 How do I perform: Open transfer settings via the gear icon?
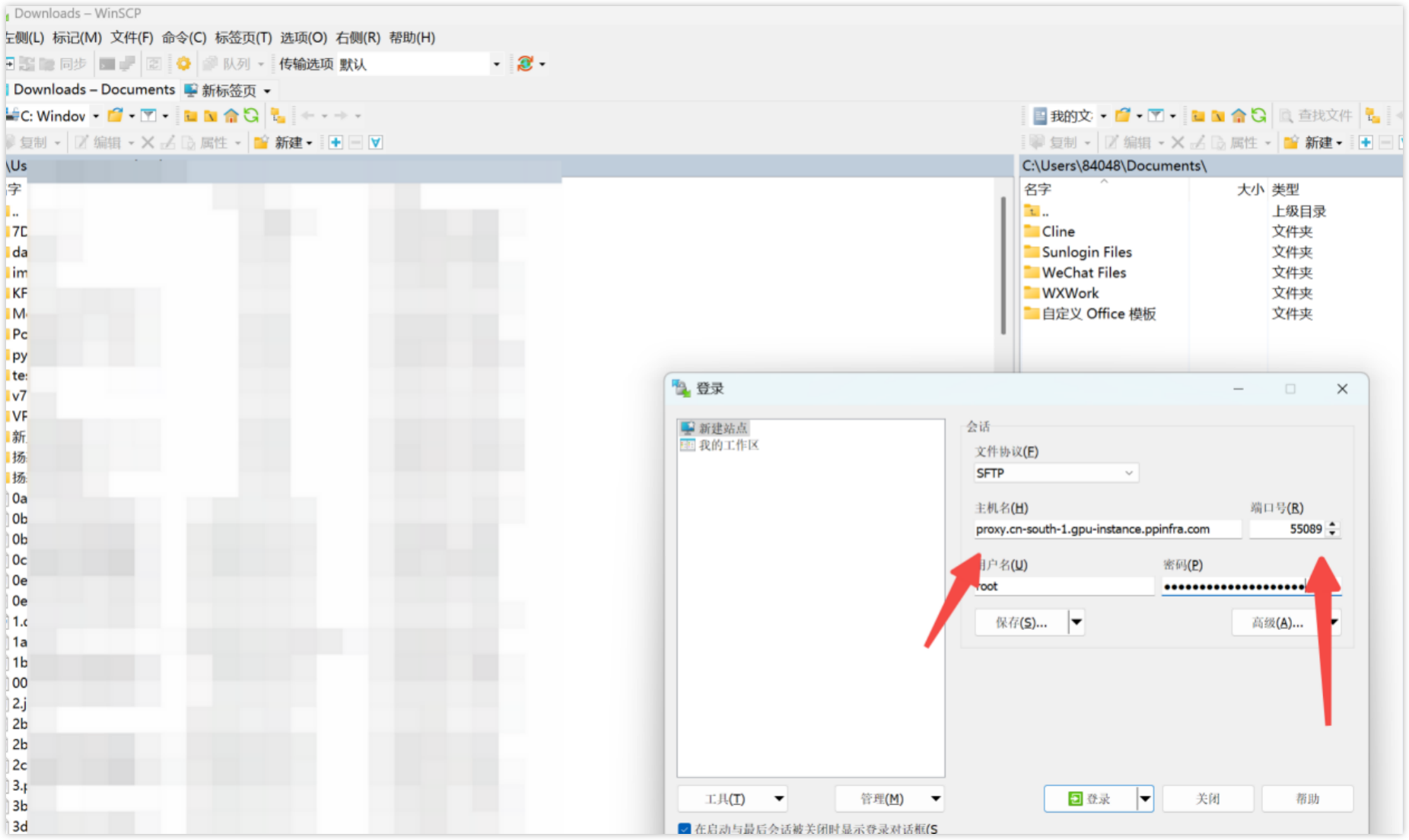pyautogui.click(x=183, y=64)
